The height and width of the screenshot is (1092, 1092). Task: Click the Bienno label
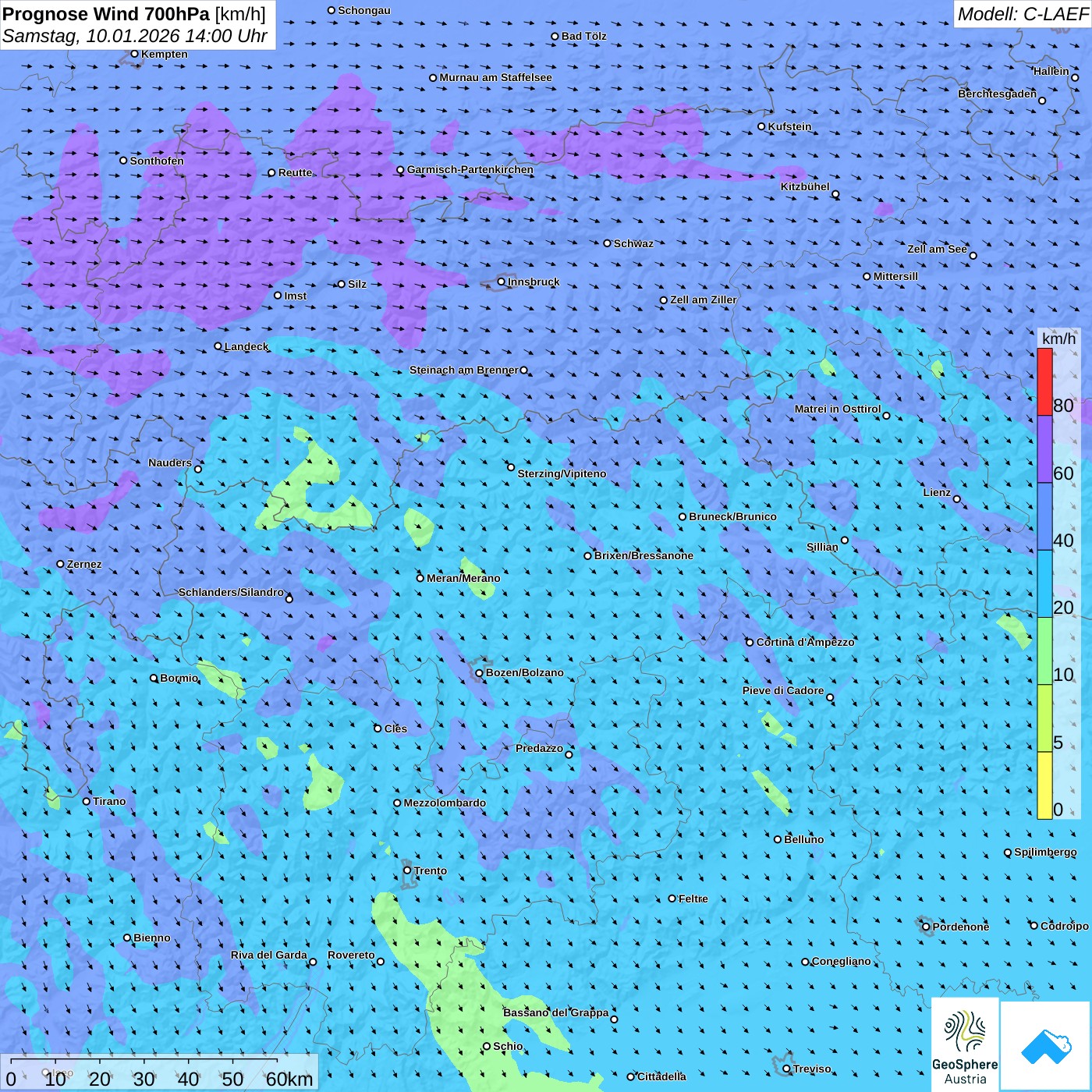coord(151,938)
